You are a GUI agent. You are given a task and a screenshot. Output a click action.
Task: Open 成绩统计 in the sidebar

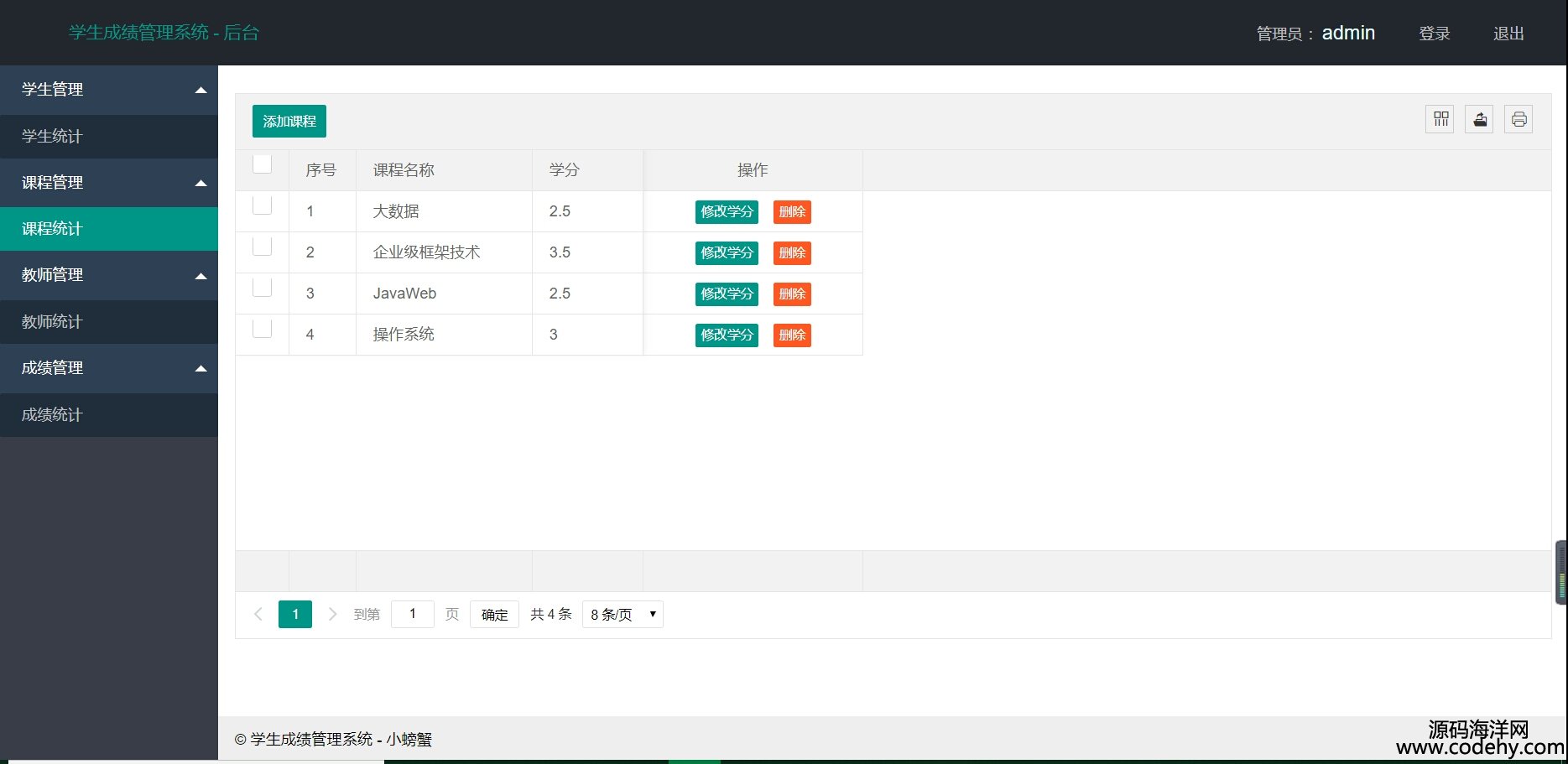coord(109,414)
